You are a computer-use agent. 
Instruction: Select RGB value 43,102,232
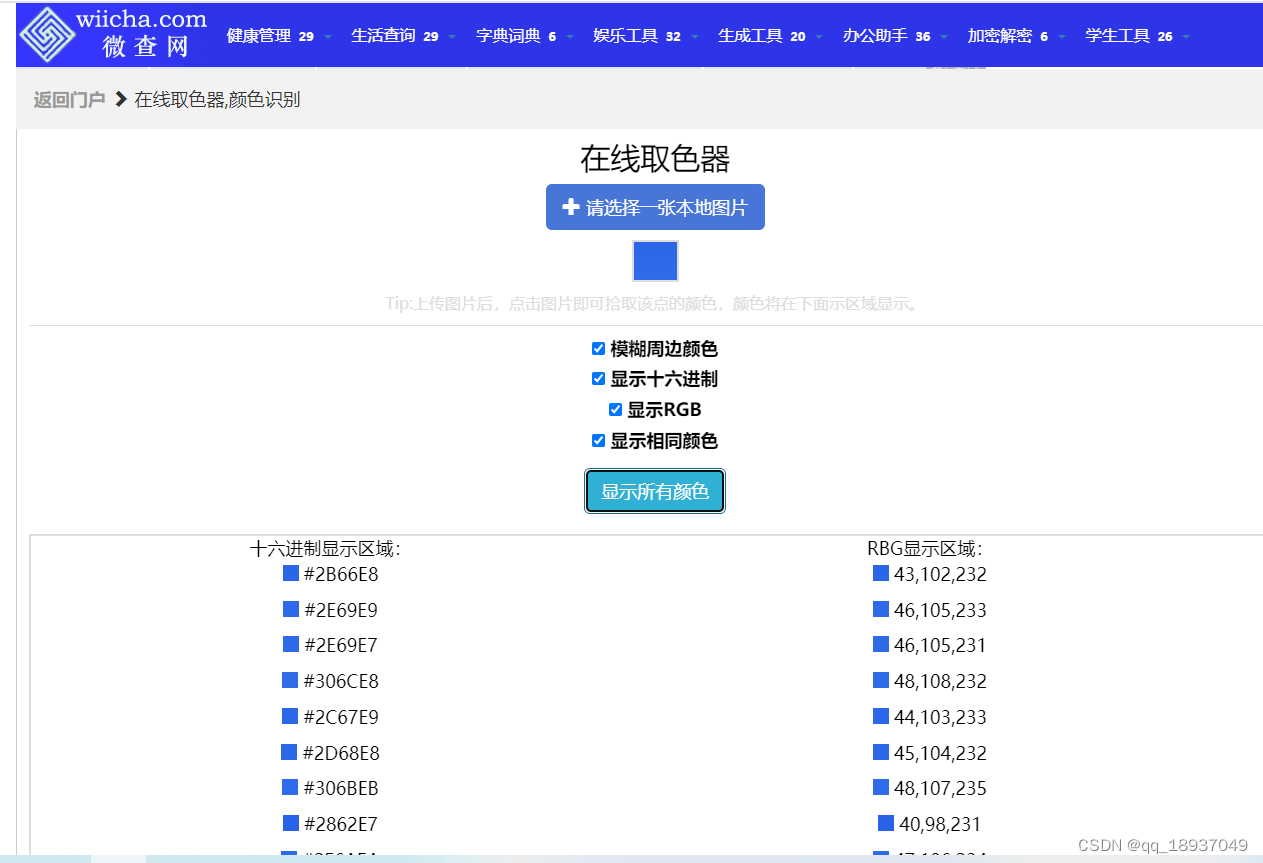pos(940,575)
